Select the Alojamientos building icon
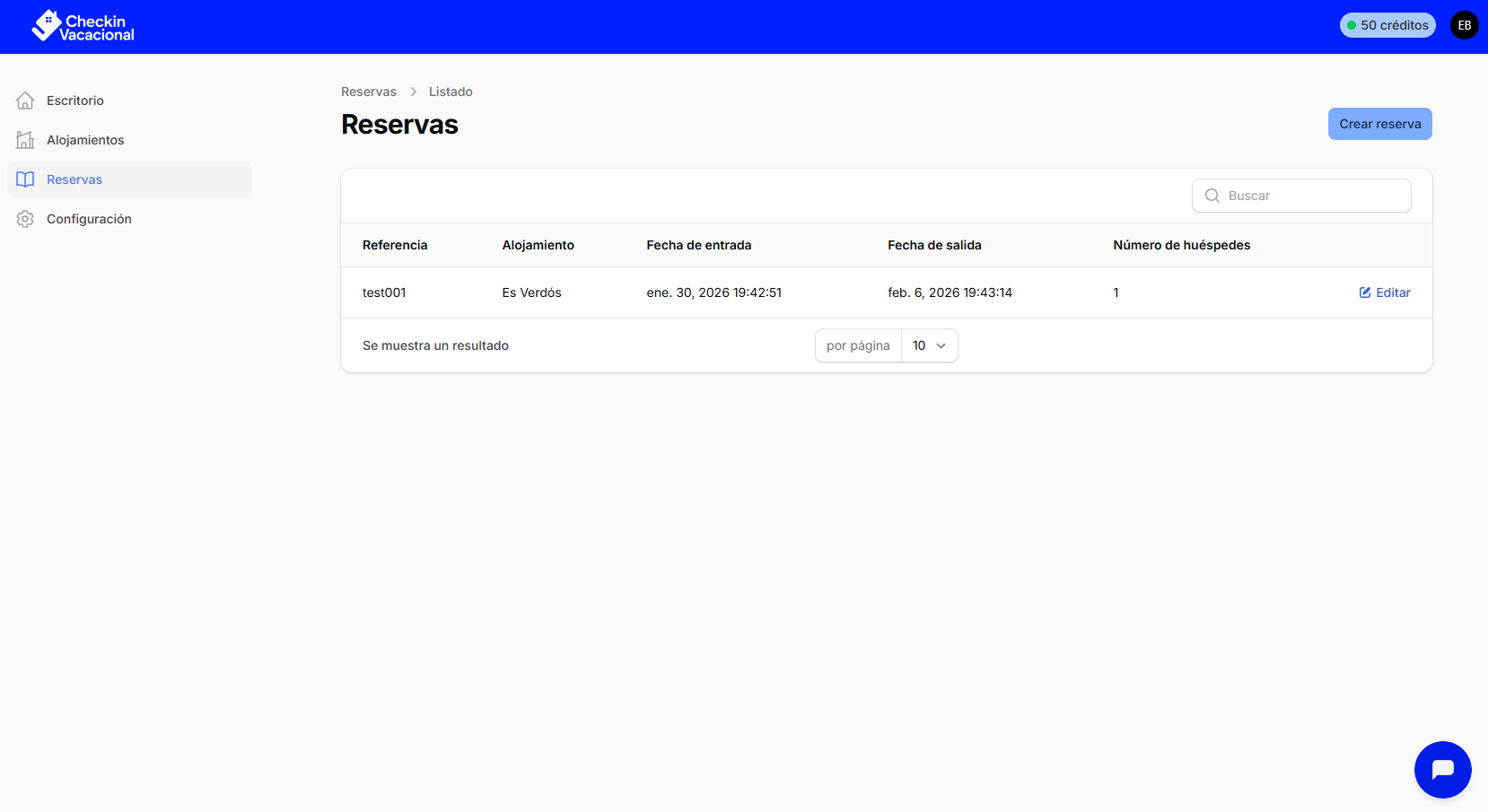1488x812 pixels. [25, 139]
